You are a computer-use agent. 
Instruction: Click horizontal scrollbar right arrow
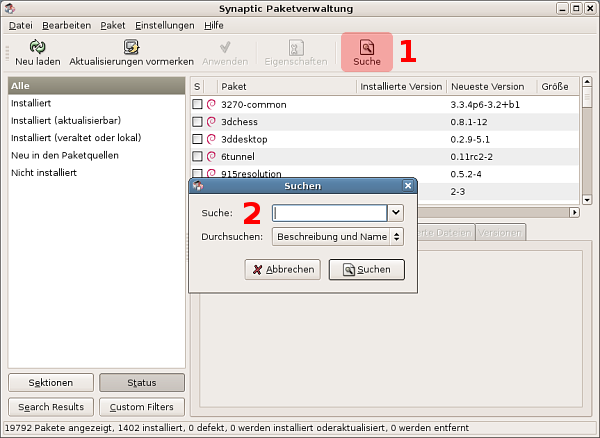click(574, 212)
